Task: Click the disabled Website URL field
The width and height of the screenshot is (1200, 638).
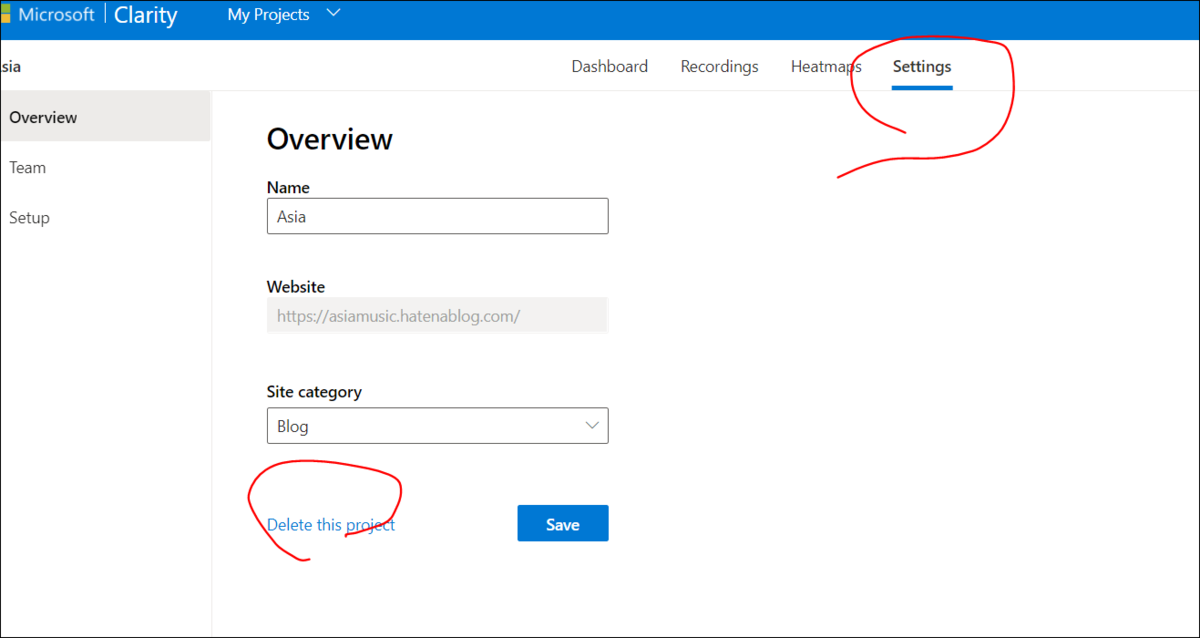Action: 437,316
